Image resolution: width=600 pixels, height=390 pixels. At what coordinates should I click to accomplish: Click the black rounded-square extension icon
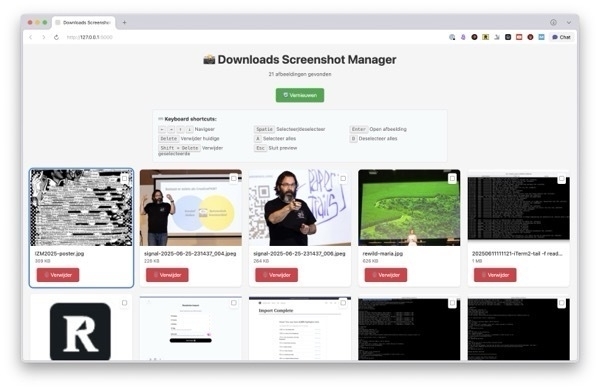pyautogui.click(x=508, y=37)
